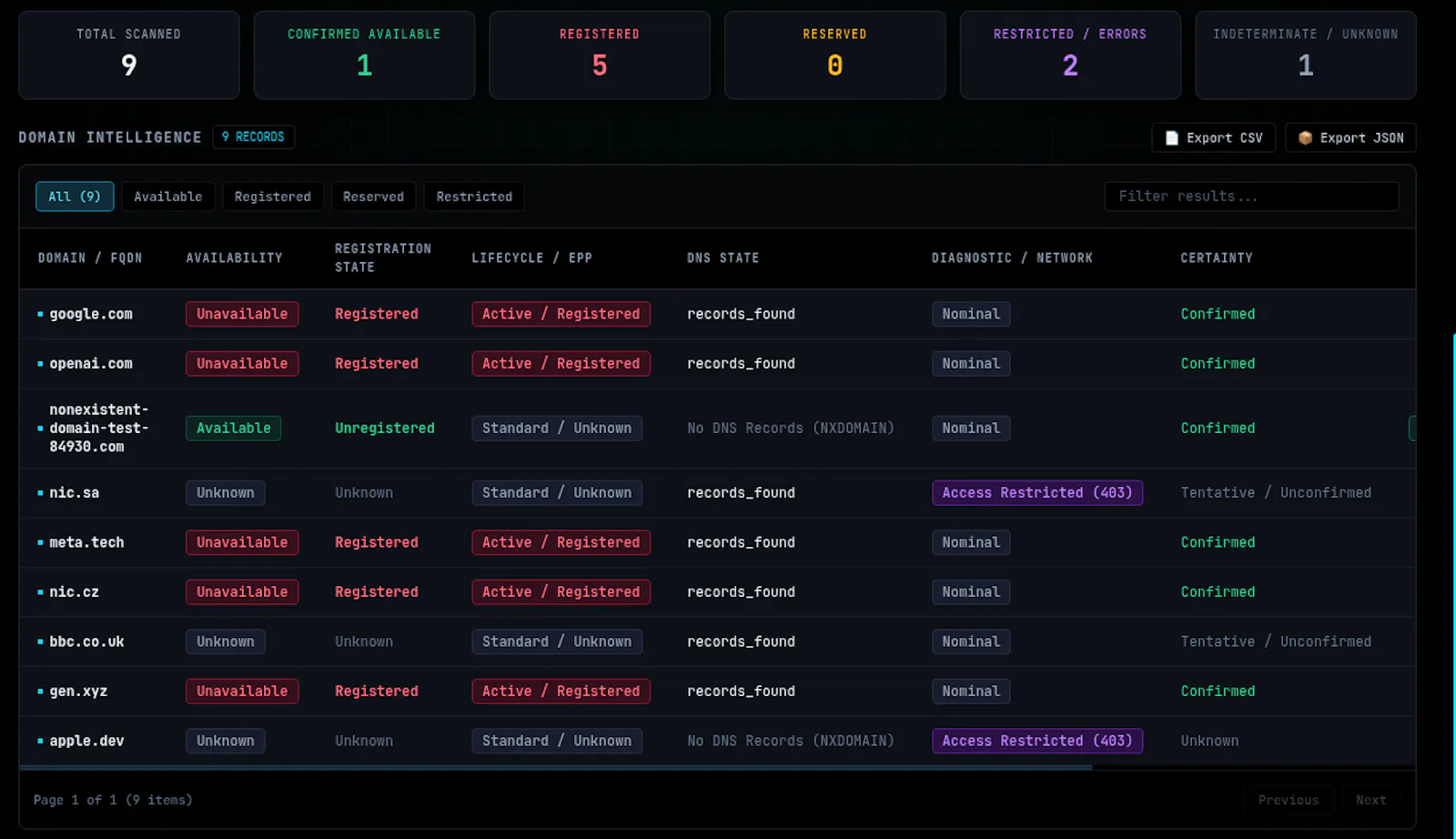
Task: Click the Unavailable badge in google.com row
Action: point(242,314)
